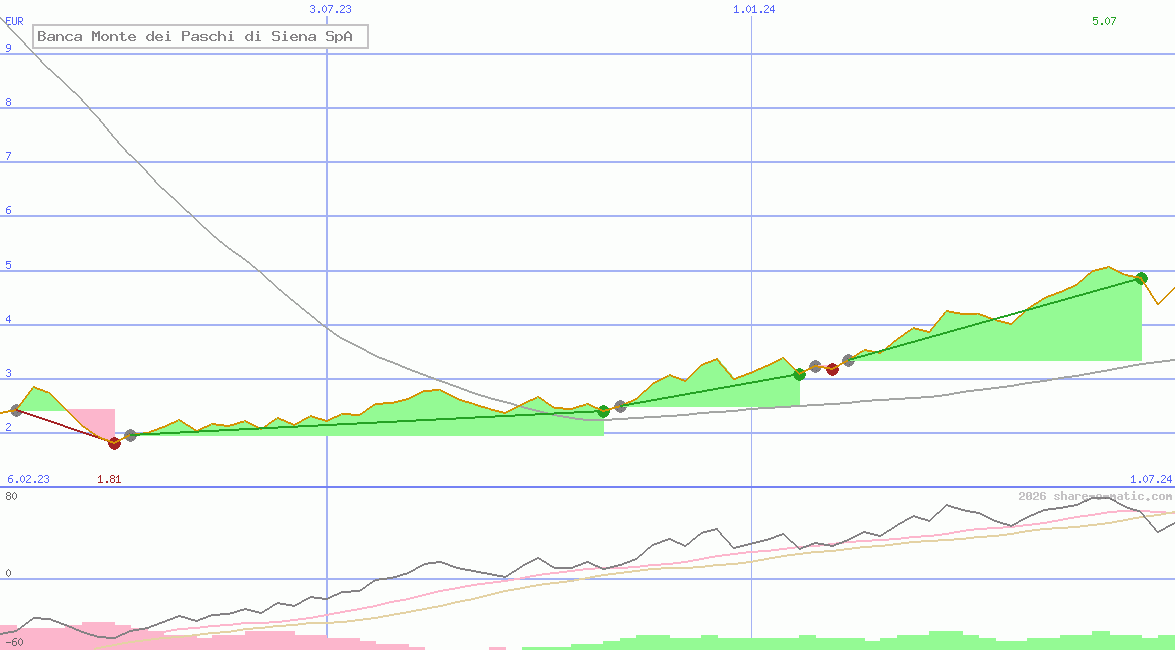Open the share-o-matic.com watermark link
Screen dimensions: 1175x650
point(1095,496)
